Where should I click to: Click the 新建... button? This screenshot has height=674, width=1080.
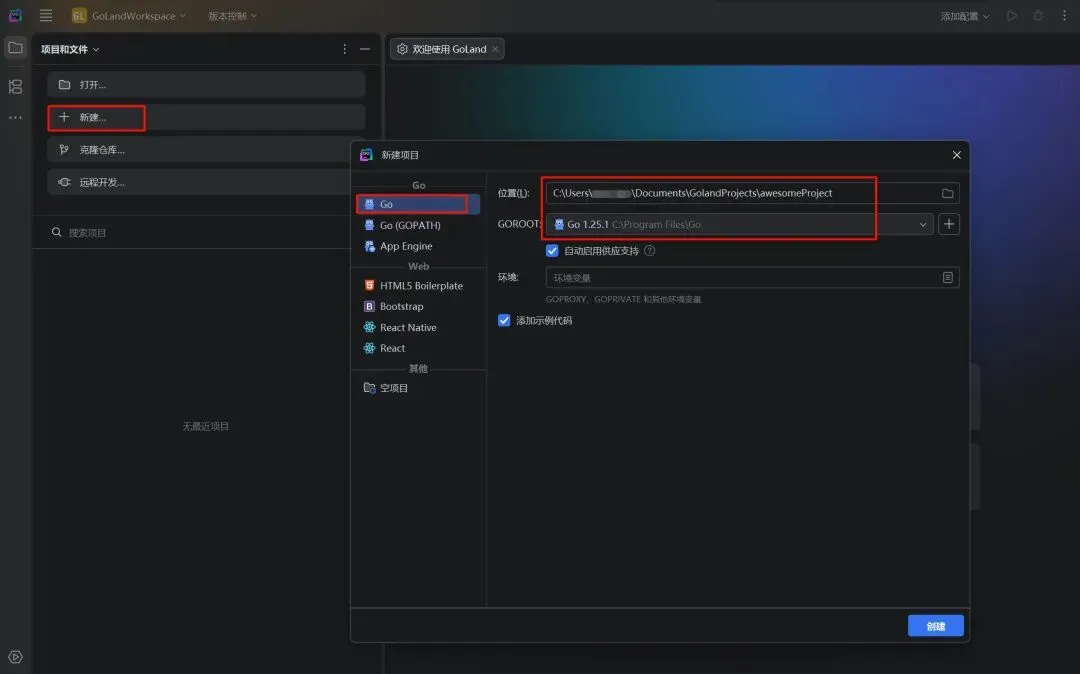click(206, 117)
